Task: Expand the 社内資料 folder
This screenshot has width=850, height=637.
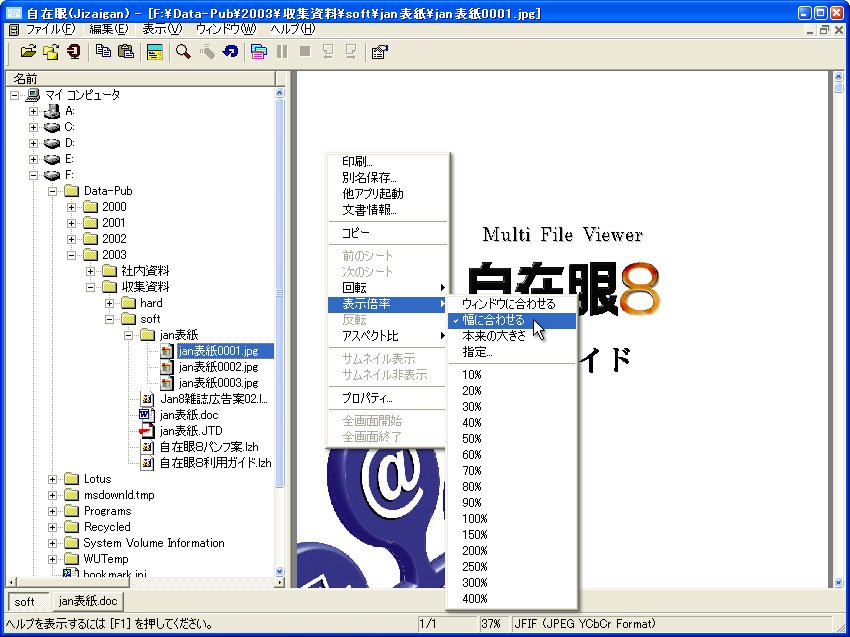Action: 91,271
